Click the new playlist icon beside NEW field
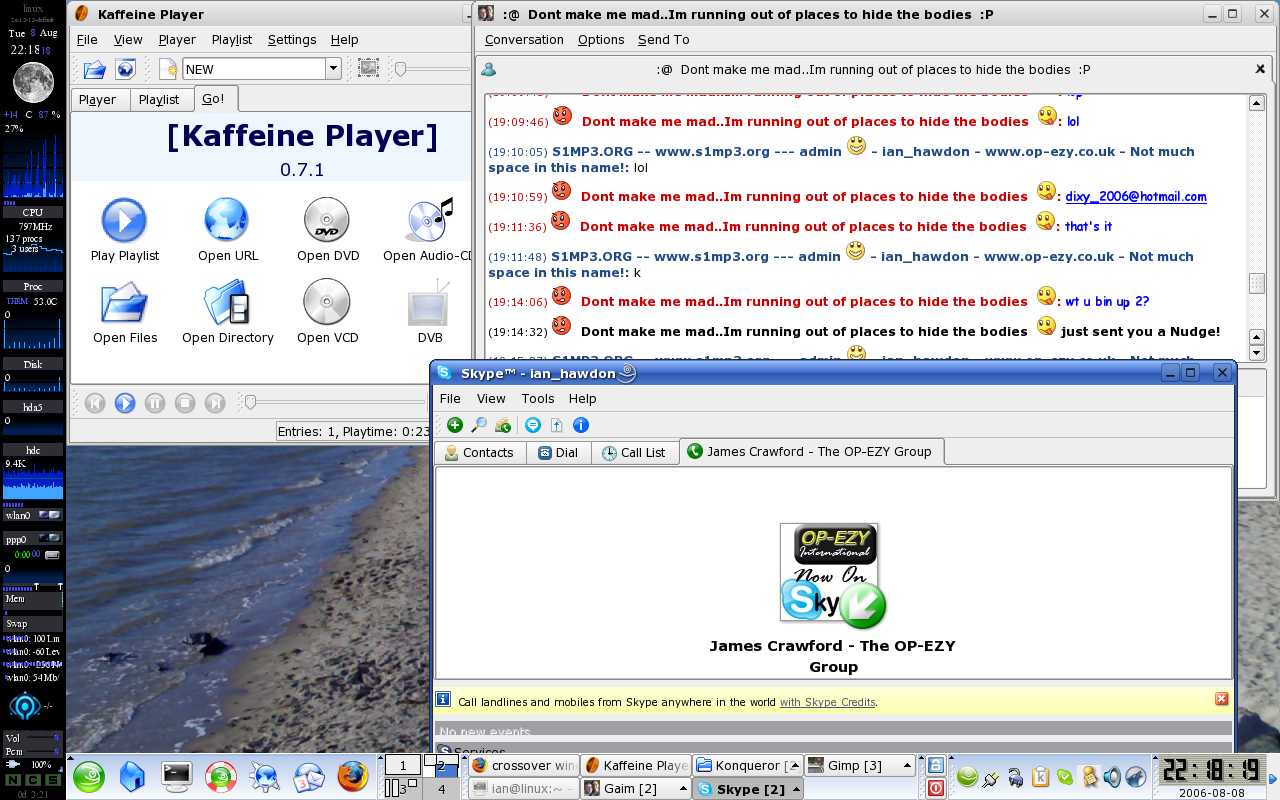Viewport: 1280px width, 800px height. [168, 69]
